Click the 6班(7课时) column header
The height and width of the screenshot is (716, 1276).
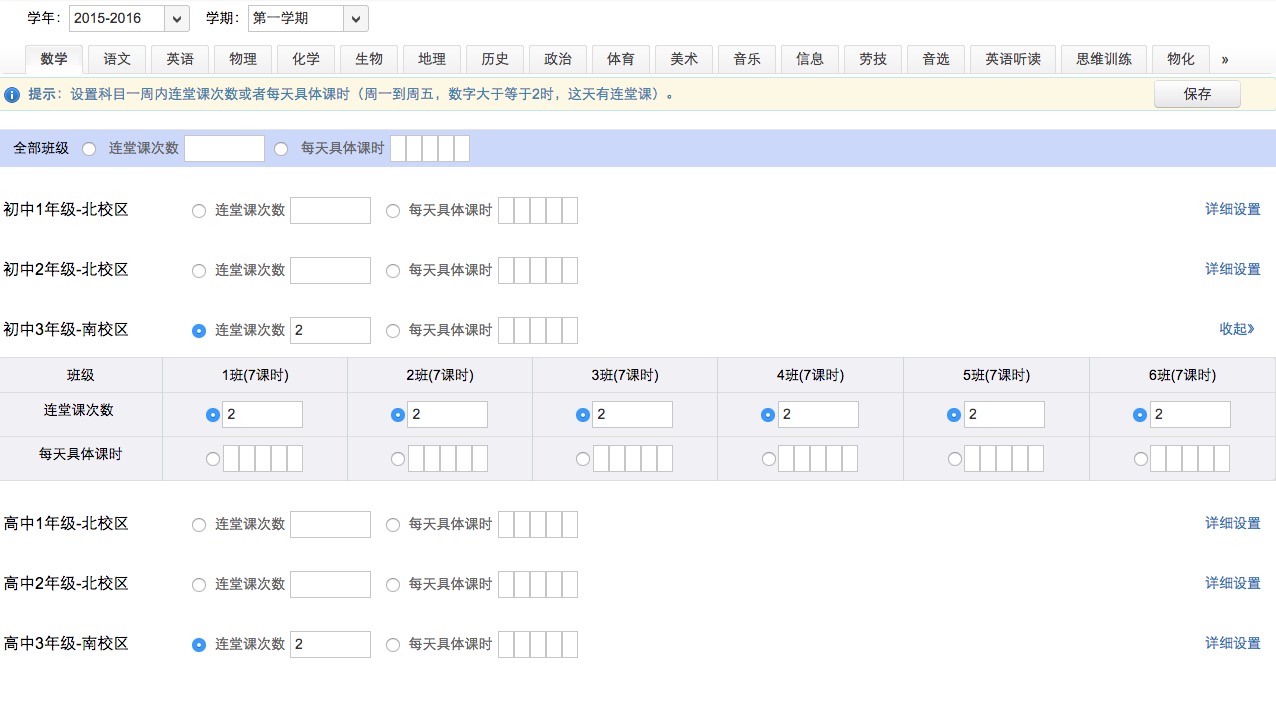click(1182, 375)
